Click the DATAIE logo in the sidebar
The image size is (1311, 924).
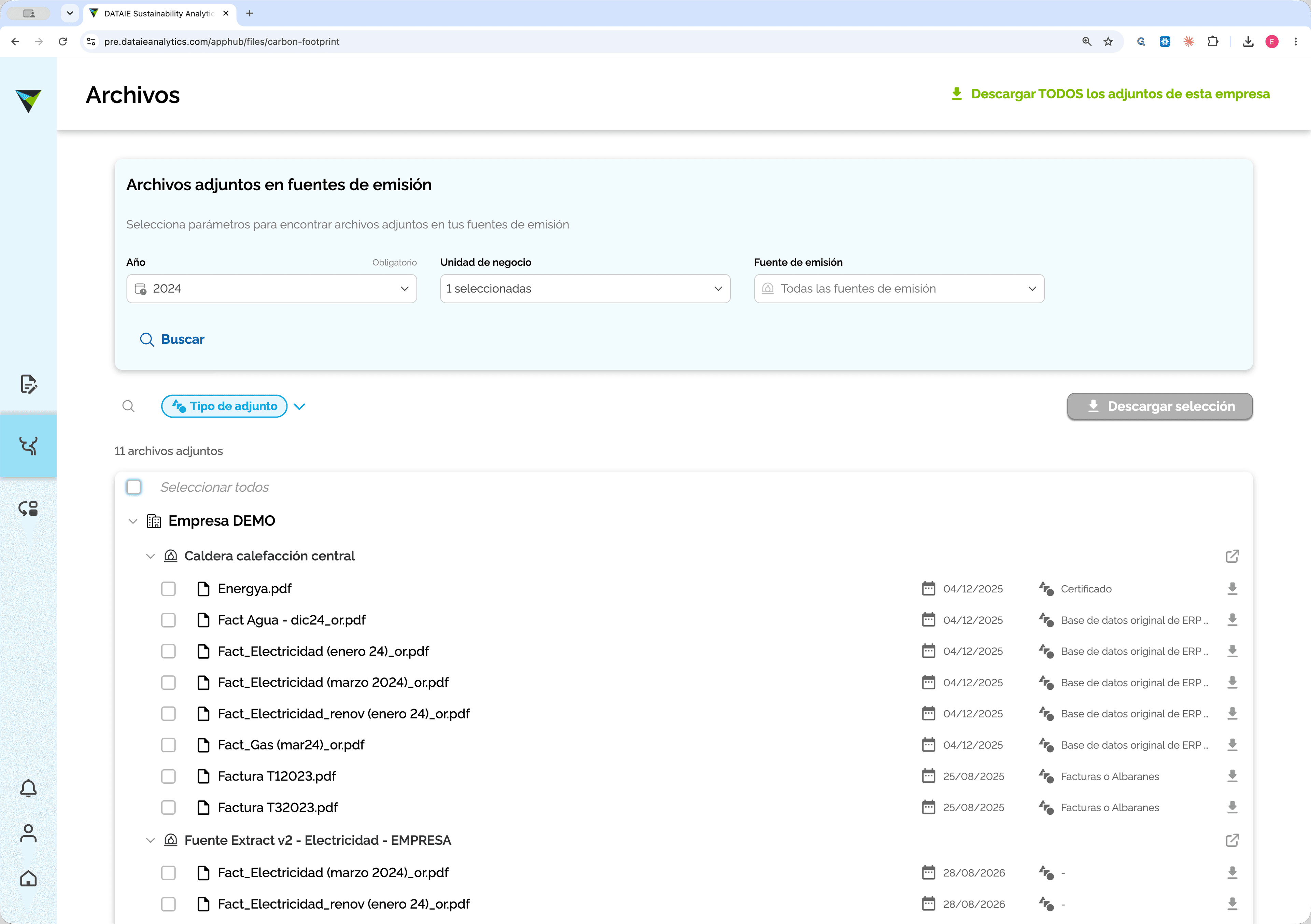28,100
